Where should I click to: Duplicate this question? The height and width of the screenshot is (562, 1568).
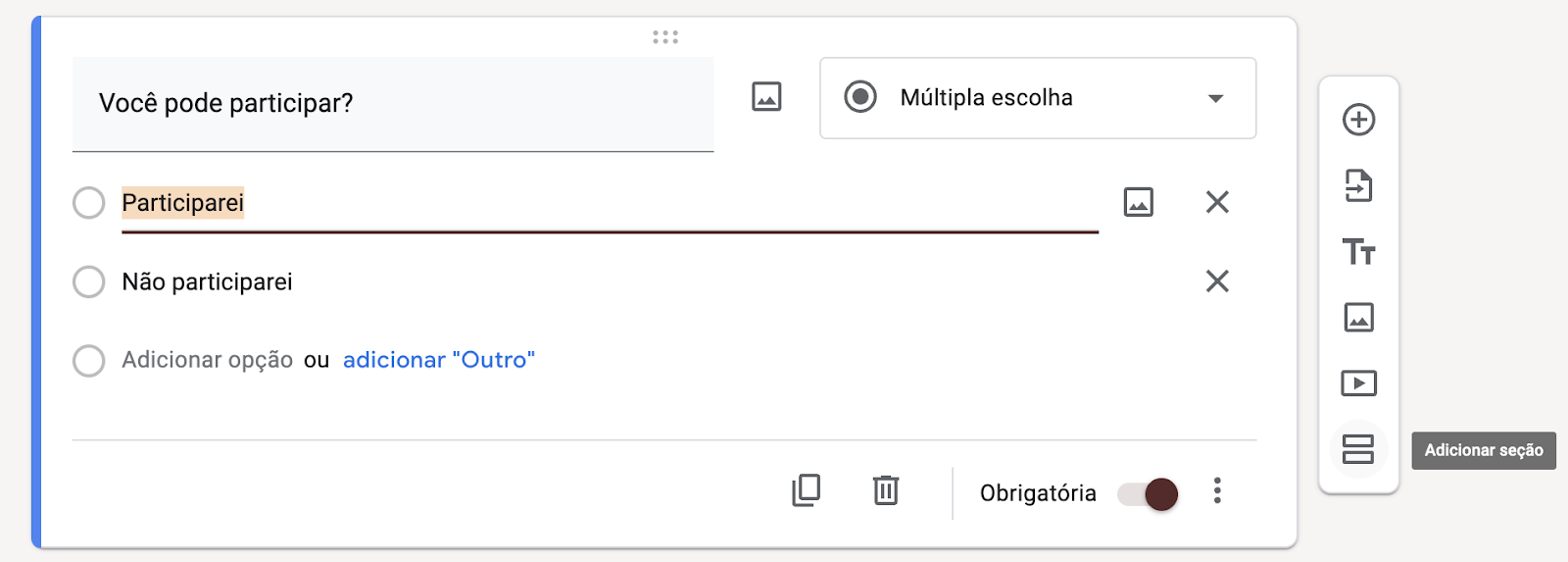pos(806,490)
